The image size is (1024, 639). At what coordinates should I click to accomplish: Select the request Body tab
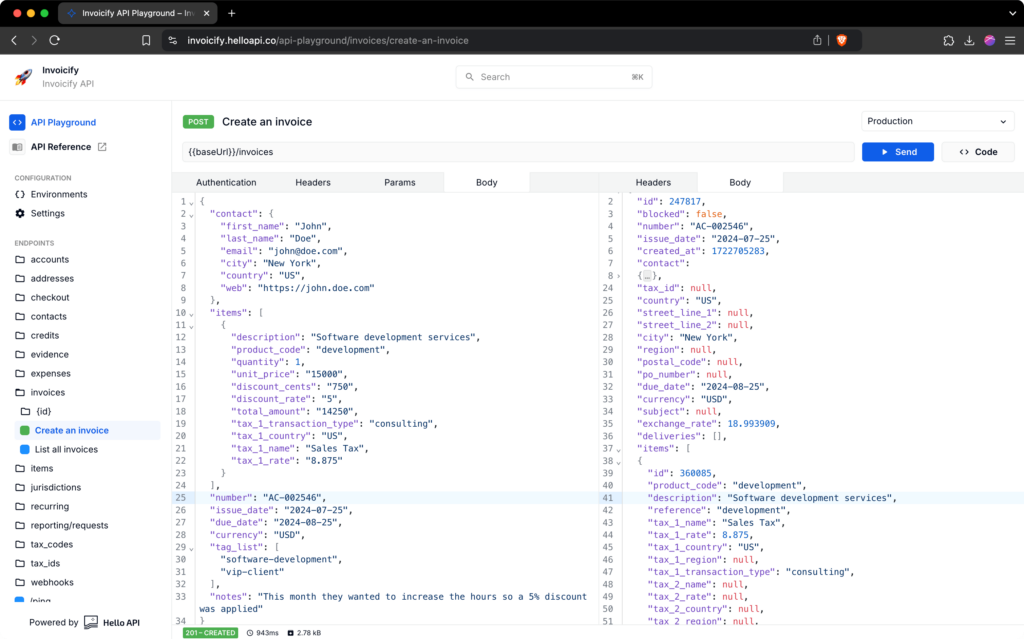(x=487, y=182)
